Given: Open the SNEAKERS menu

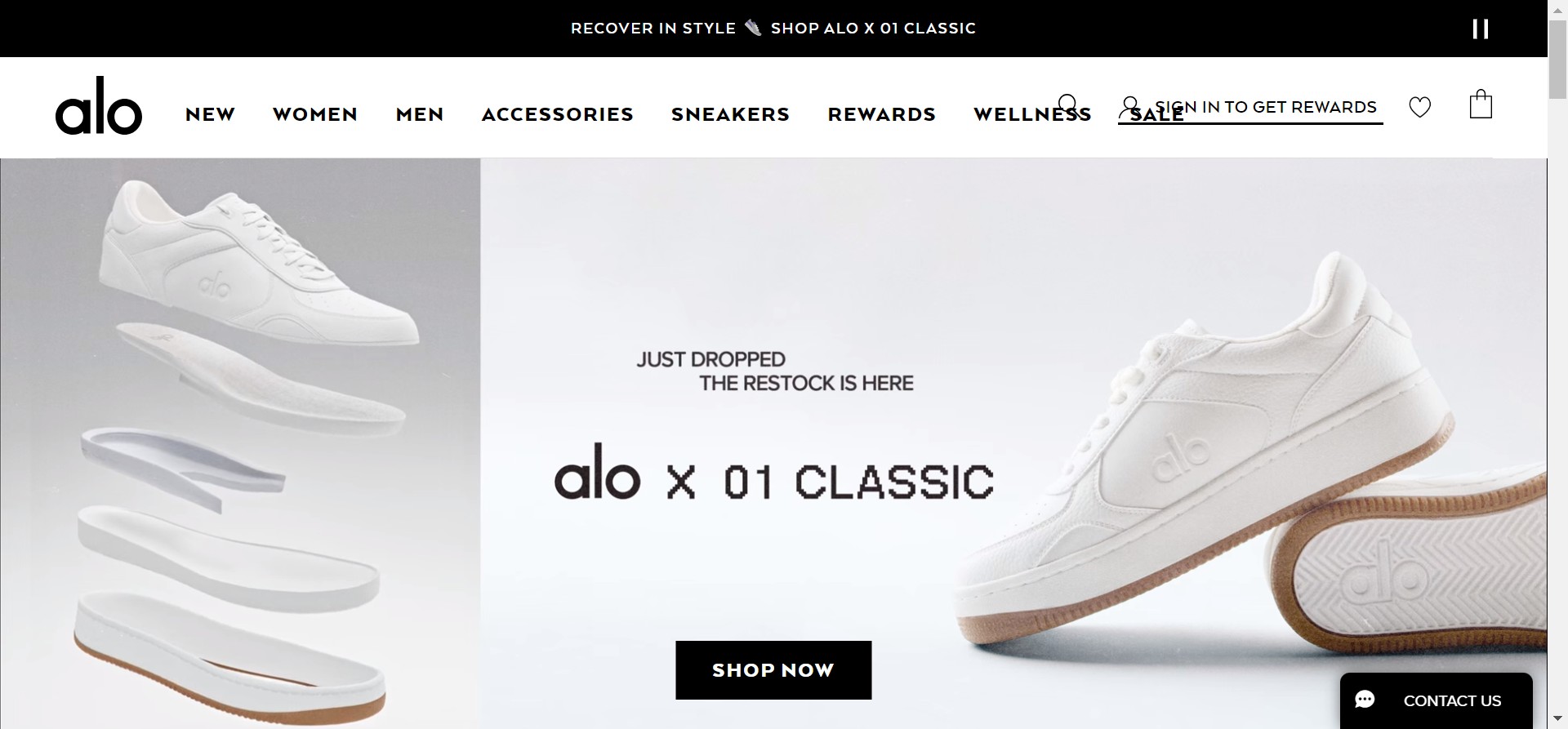Looking at the screenshot, I should (x=731, y=114).
